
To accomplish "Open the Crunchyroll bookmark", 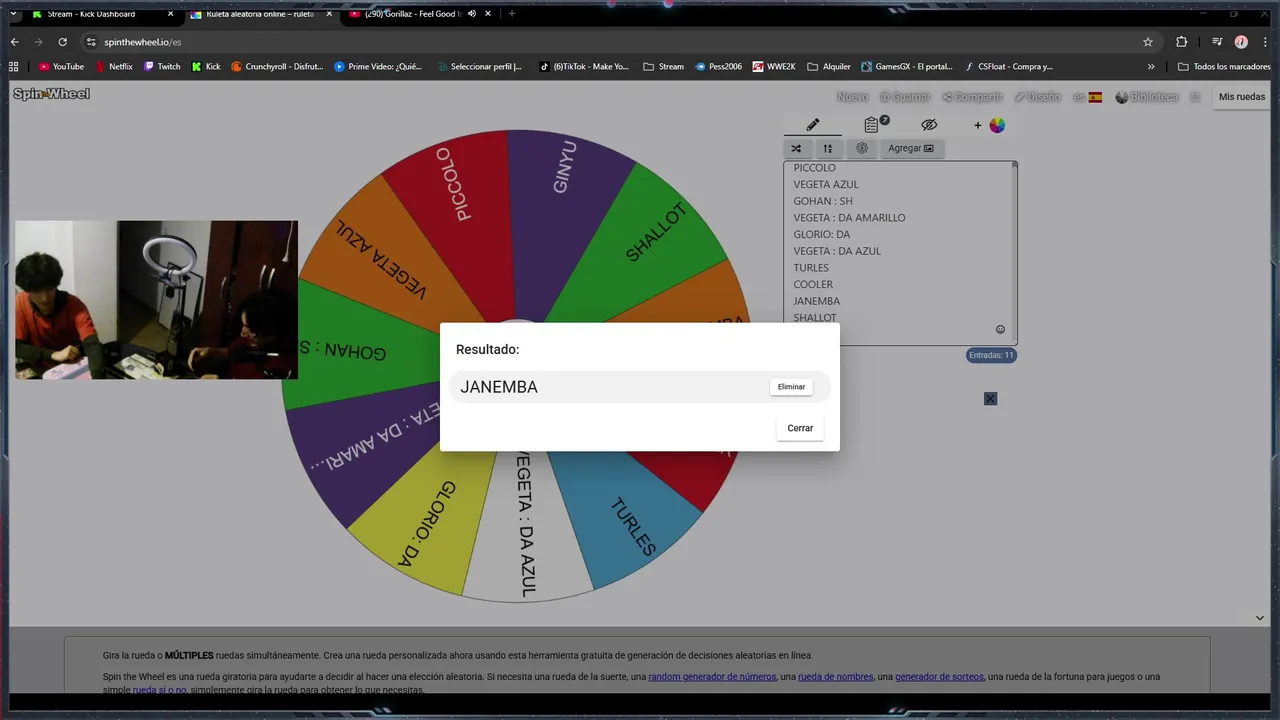I will [277, 67].
